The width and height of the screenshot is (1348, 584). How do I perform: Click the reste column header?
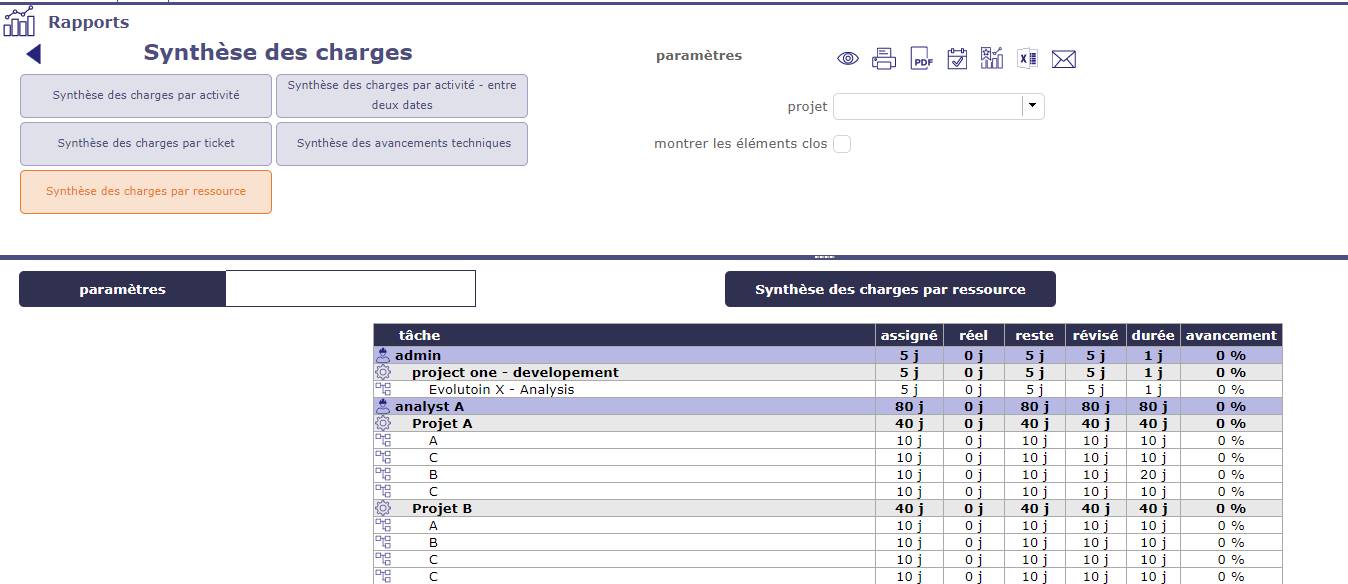coord(1034,335)
